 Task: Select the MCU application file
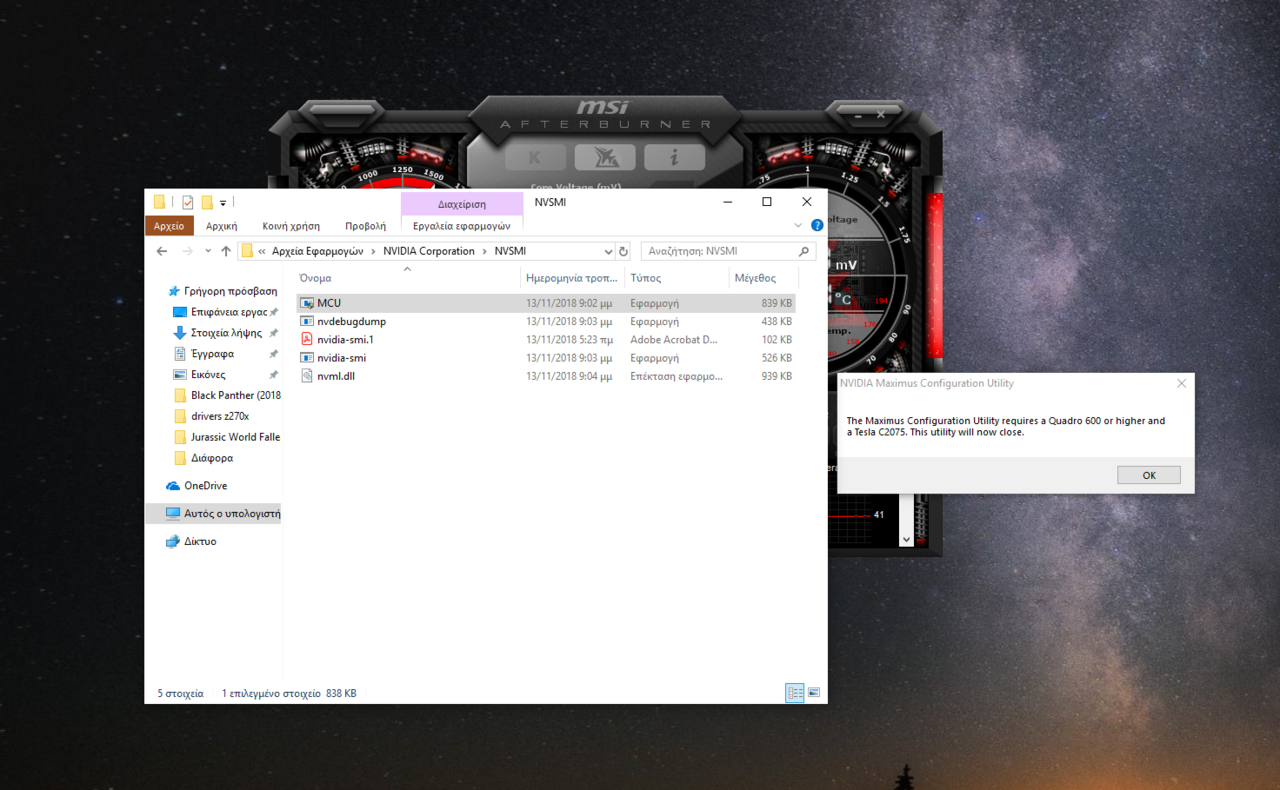546,303
